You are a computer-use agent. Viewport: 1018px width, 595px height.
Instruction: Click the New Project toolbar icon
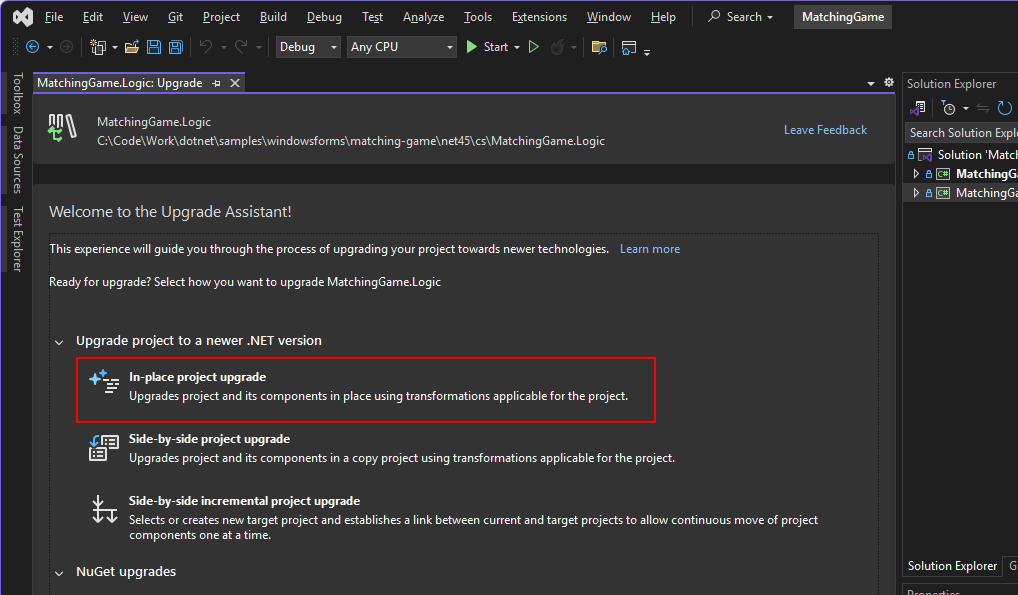pos(98,46)
